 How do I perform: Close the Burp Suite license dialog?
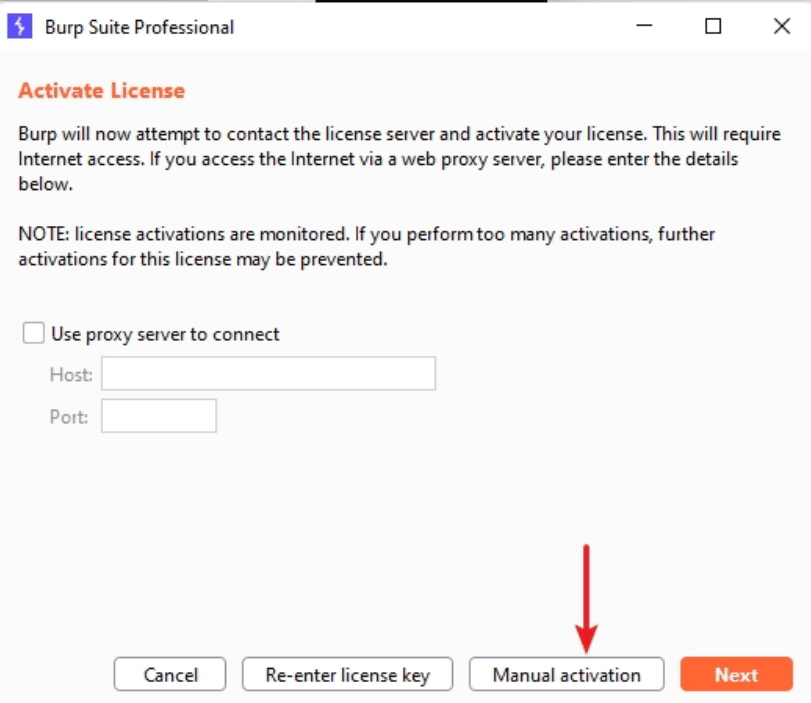point(782,27)
